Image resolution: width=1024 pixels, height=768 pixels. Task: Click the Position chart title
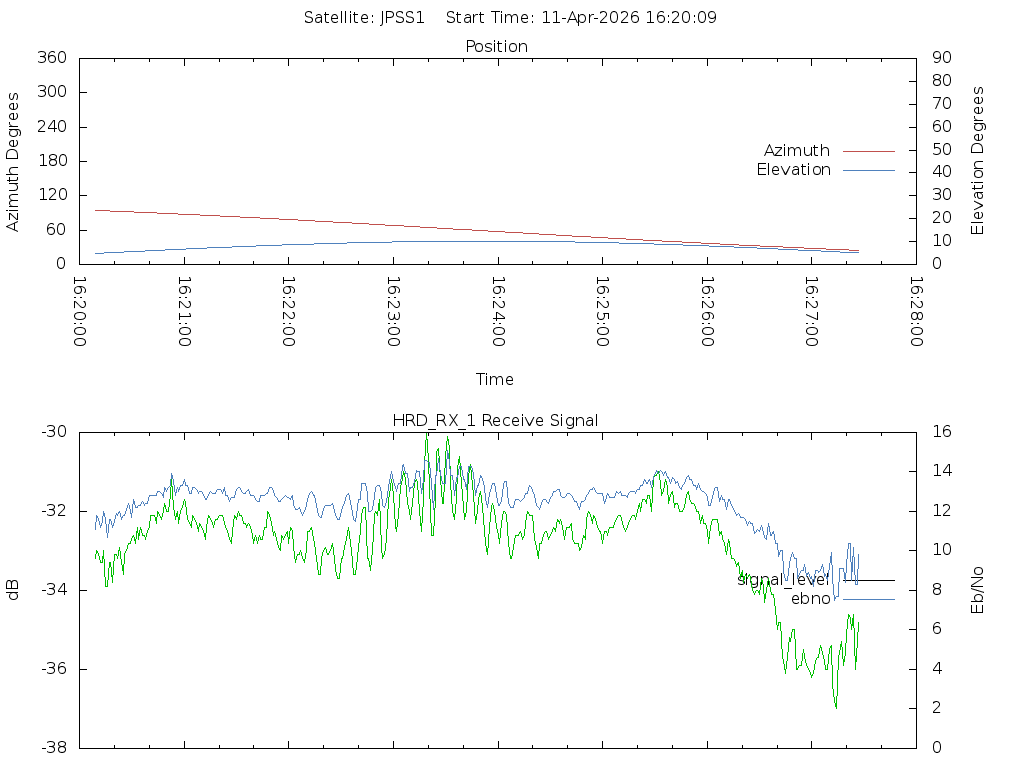(497, 47)
